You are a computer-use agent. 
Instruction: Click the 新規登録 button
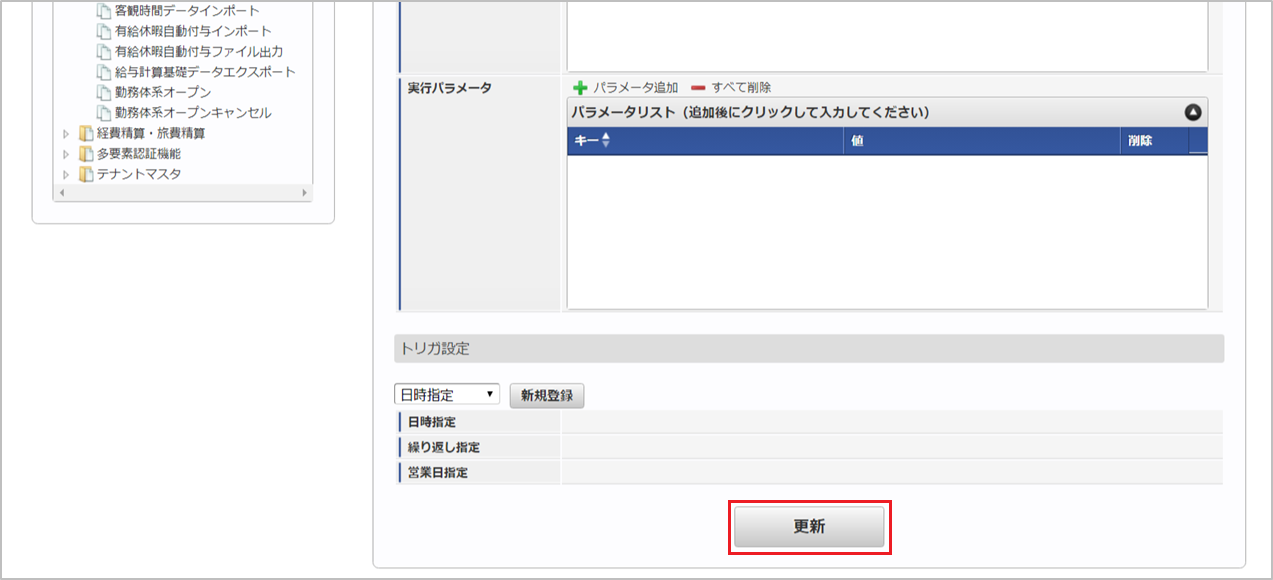point(547,395)
